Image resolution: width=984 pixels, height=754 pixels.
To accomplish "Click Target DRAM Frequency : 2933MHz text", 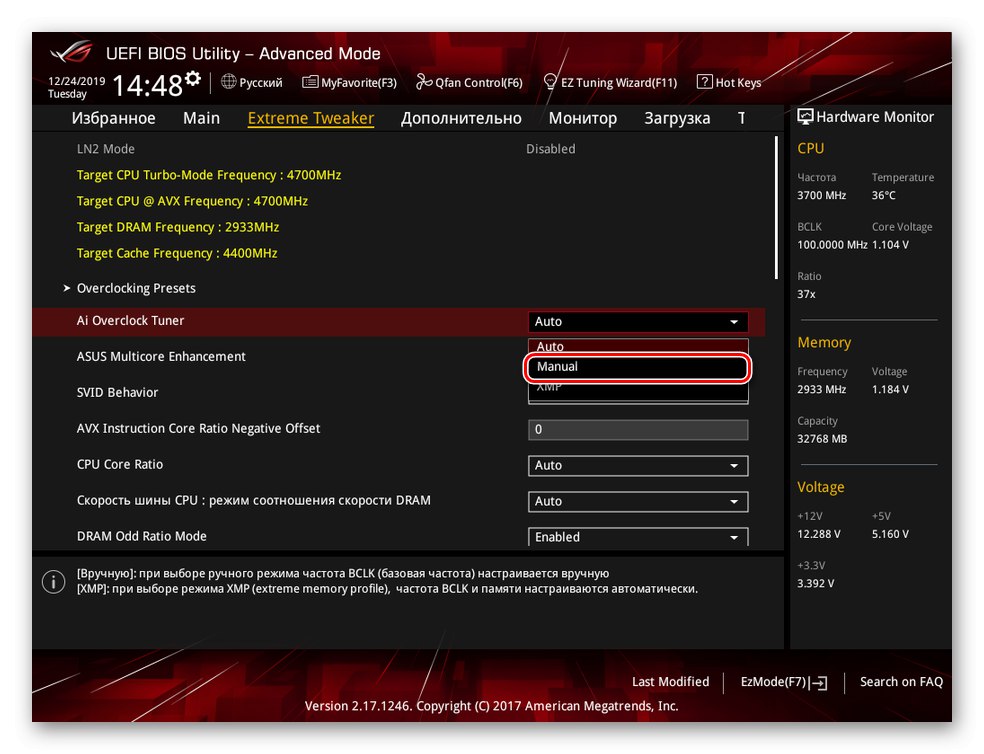I will tap(178, 227).
